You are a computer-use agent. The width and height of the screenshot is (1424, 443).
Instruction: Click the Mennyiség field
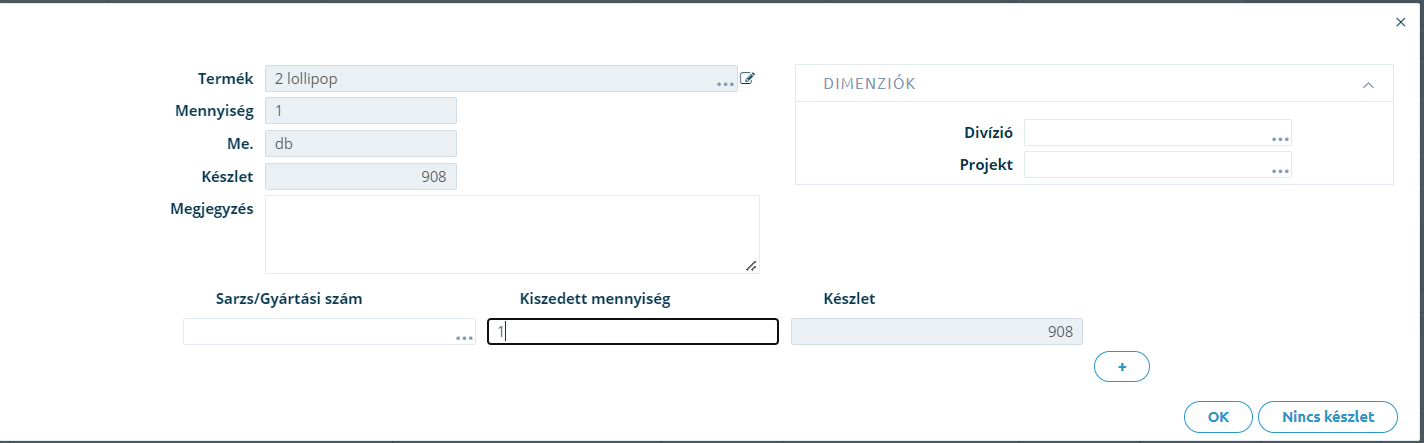click(x=361, y=111)
